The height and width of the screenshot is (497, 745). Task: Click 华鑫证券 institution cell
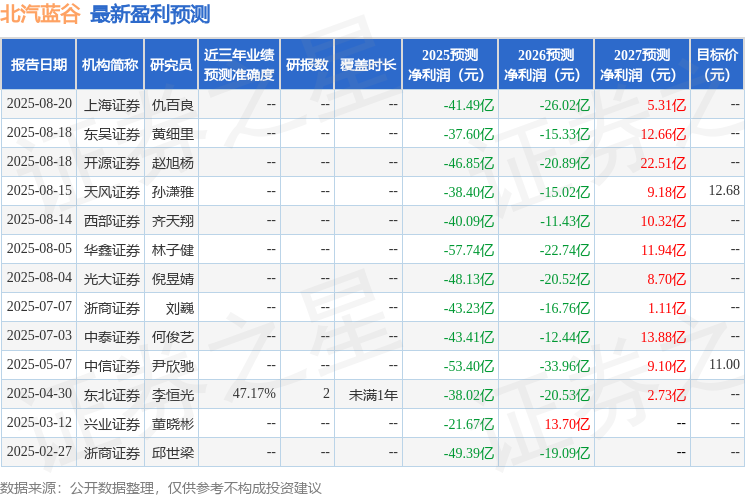pyautogui.click(x=112, y=250)
